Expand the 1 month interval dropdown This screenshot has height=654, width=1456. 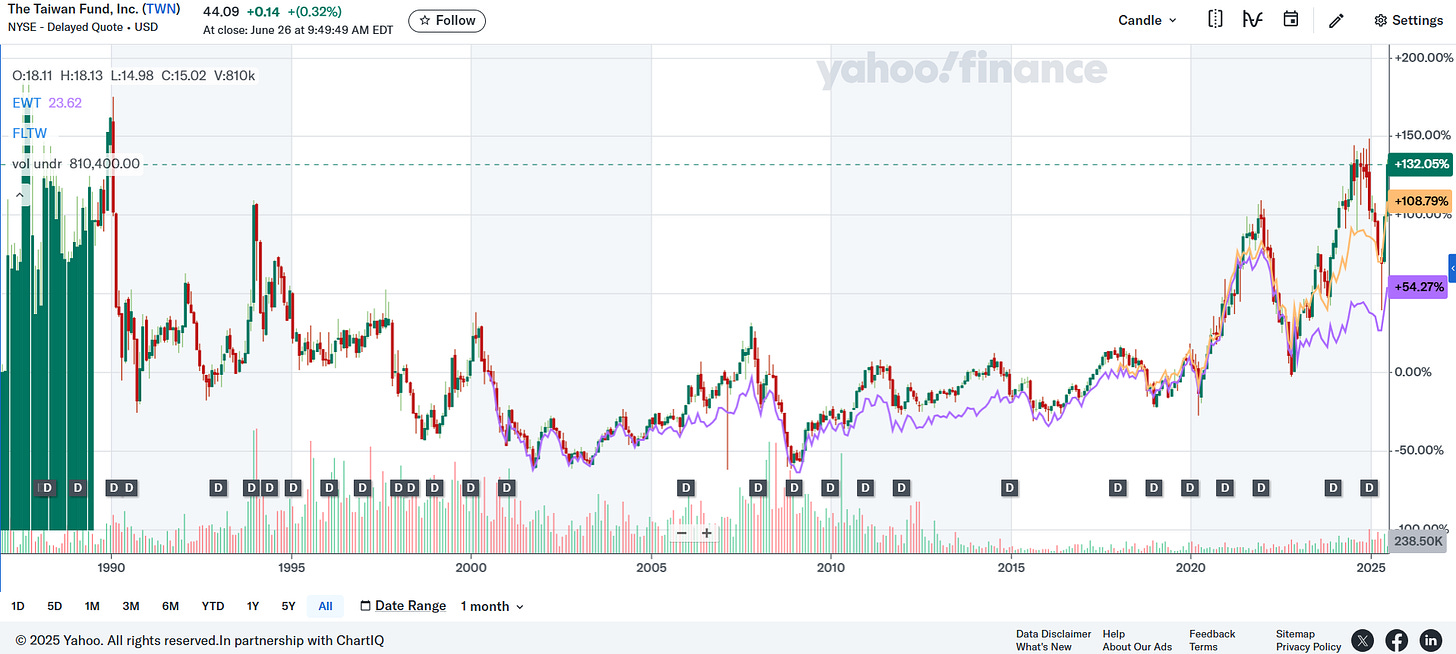coord(492,607)
